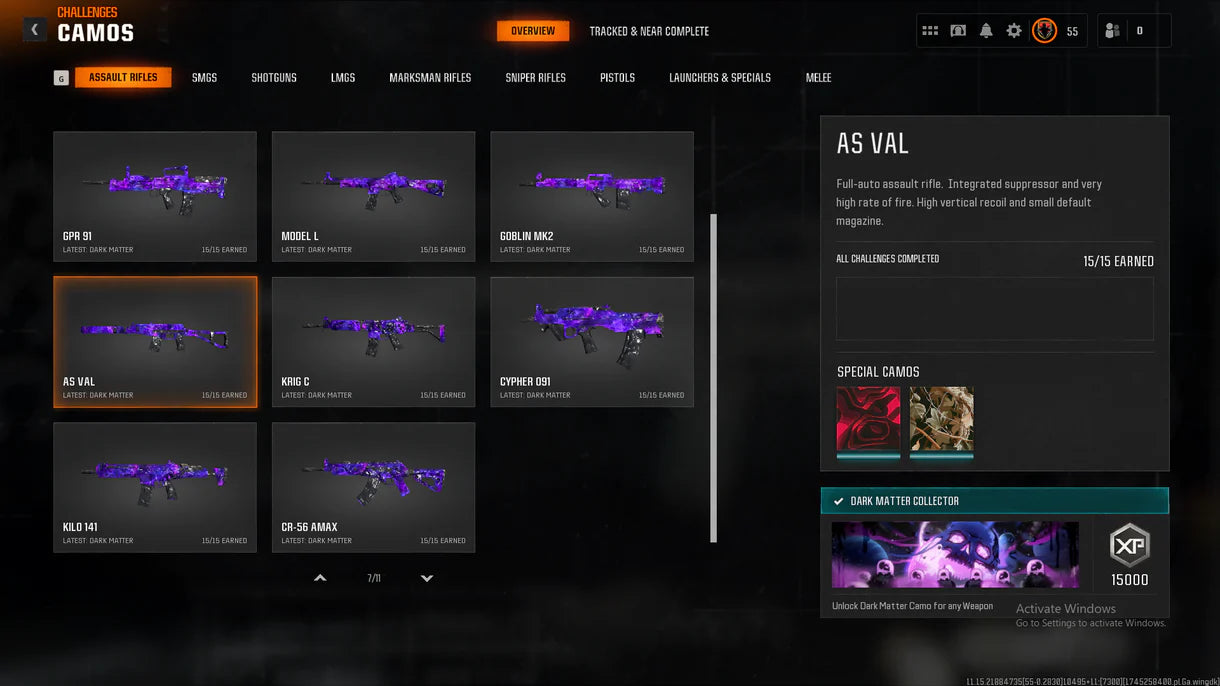1220x686 pixels.
Task: Select Tracked & Near Complete view
Action: [x=649, y=31]
